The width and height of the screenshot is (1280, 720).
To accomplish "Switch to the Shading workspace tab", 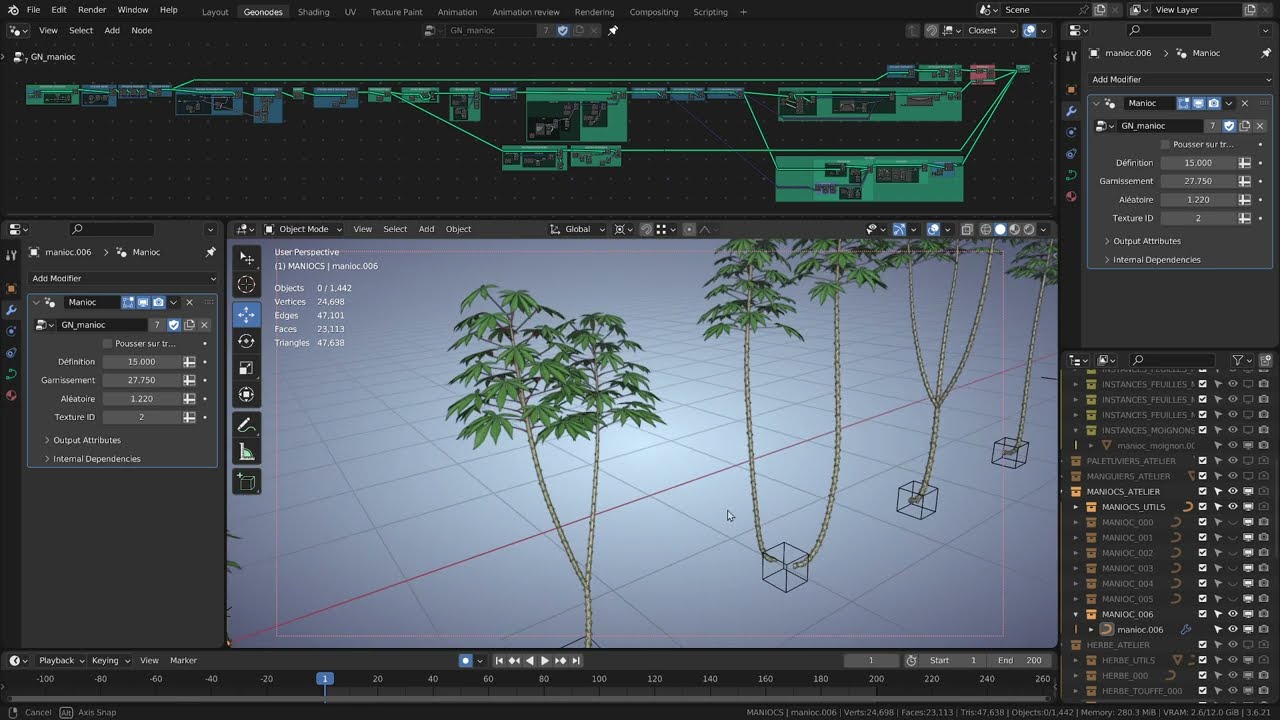I will click(x=313, y=12).
